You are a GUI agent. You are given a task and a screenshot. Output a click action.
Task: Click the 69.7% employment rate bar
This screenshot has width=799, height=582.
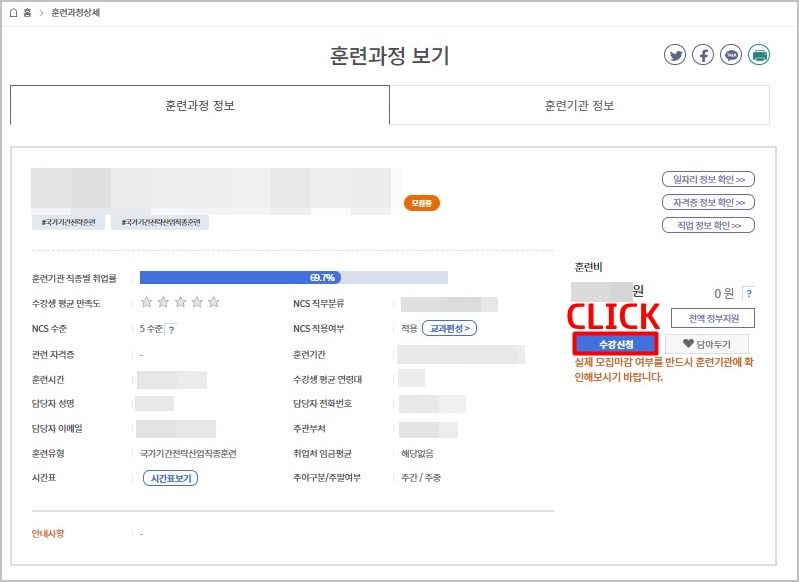[294, 277]
